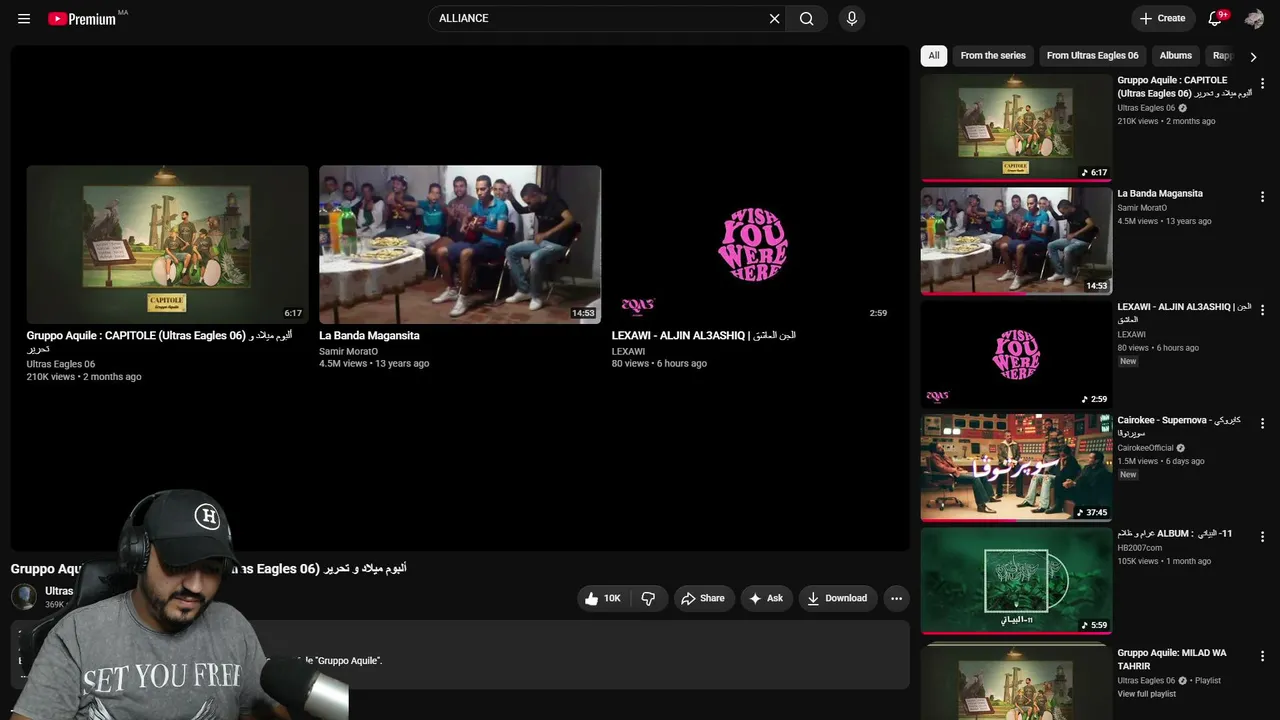Open the account avatar menu

[x=1254, y=18]
